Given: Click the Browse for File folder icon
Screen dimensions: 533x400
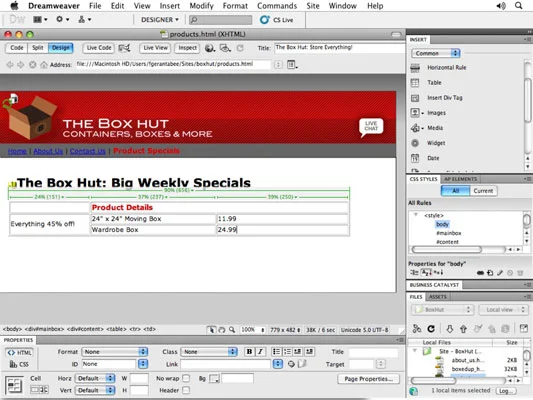Looking at the screenshot, I should tap(302, 364).
